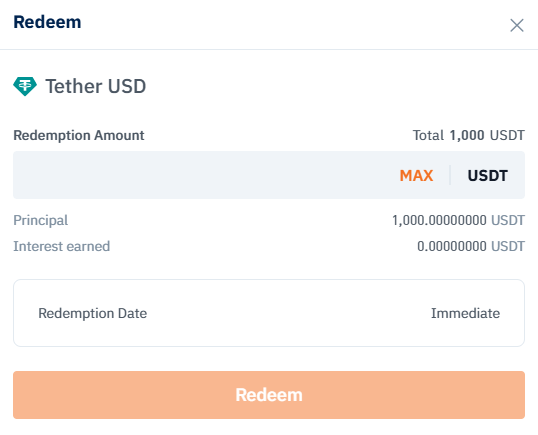Click the Total 1,000 USDT balance text
Screen dimensions: 538x435
coord(469,136)
